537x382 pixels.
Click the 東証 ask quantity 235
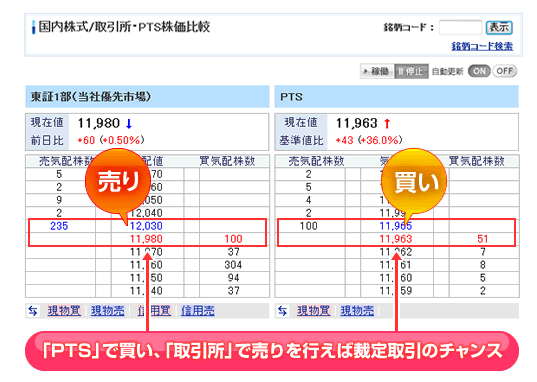click(x=59, y=226)
